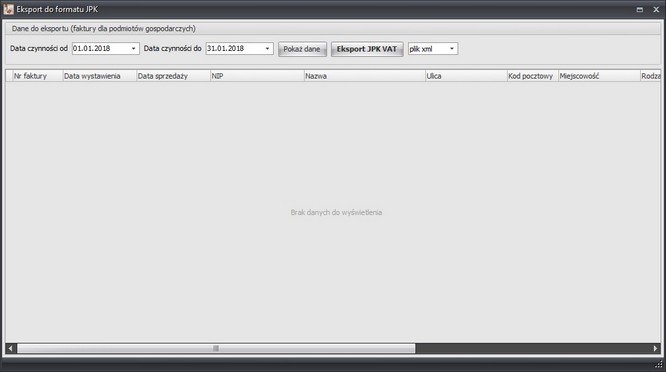Open the 'Data czynności do' date dropdown
The height and width of the screenshot is (372, 666).
point(267,48)
